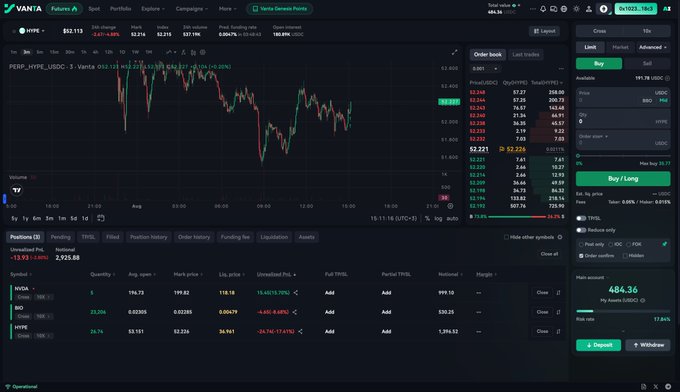This screenshot has height=392, width=680.
Task: Click the Deposit button
Action: pos(598,345)
